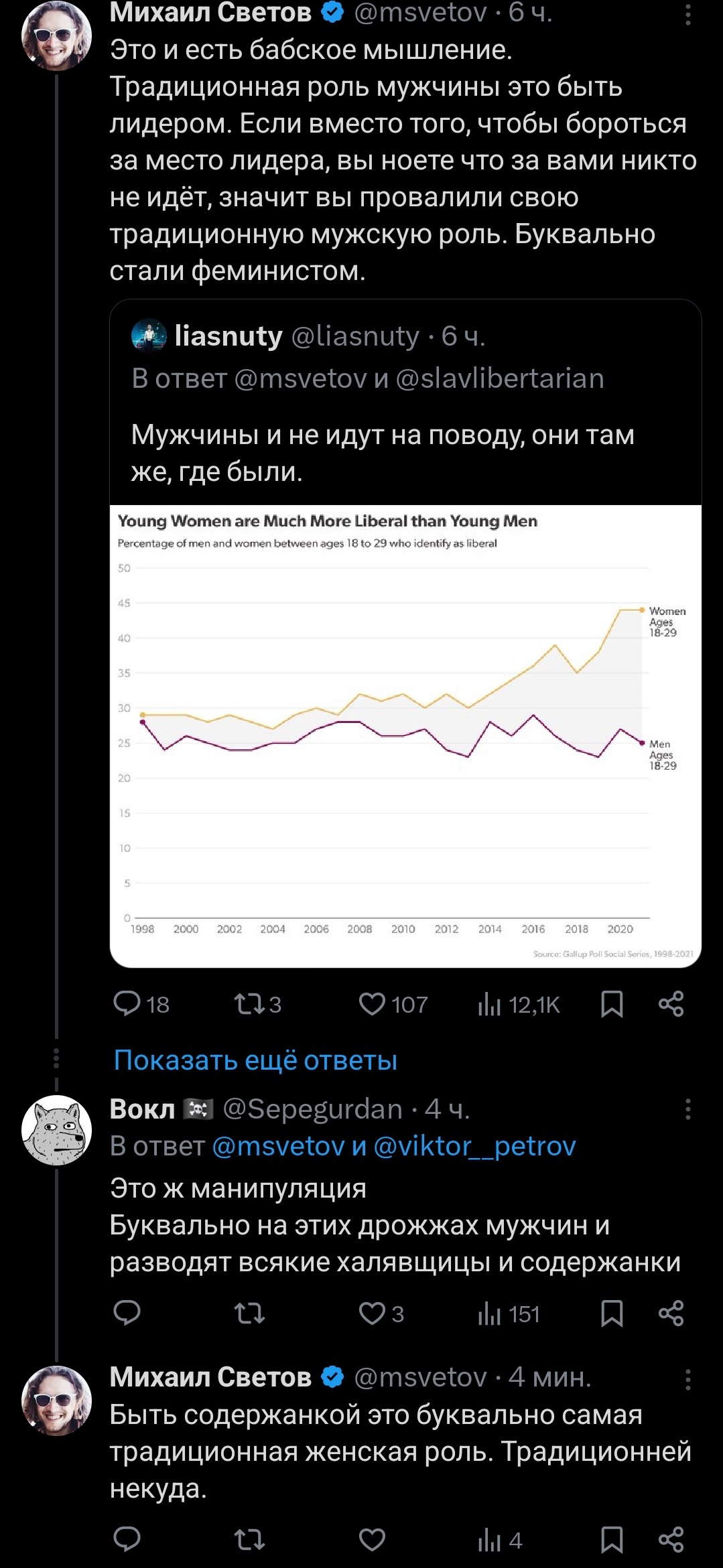Reply to Вокл's tweet about манипуляция

127,1313
